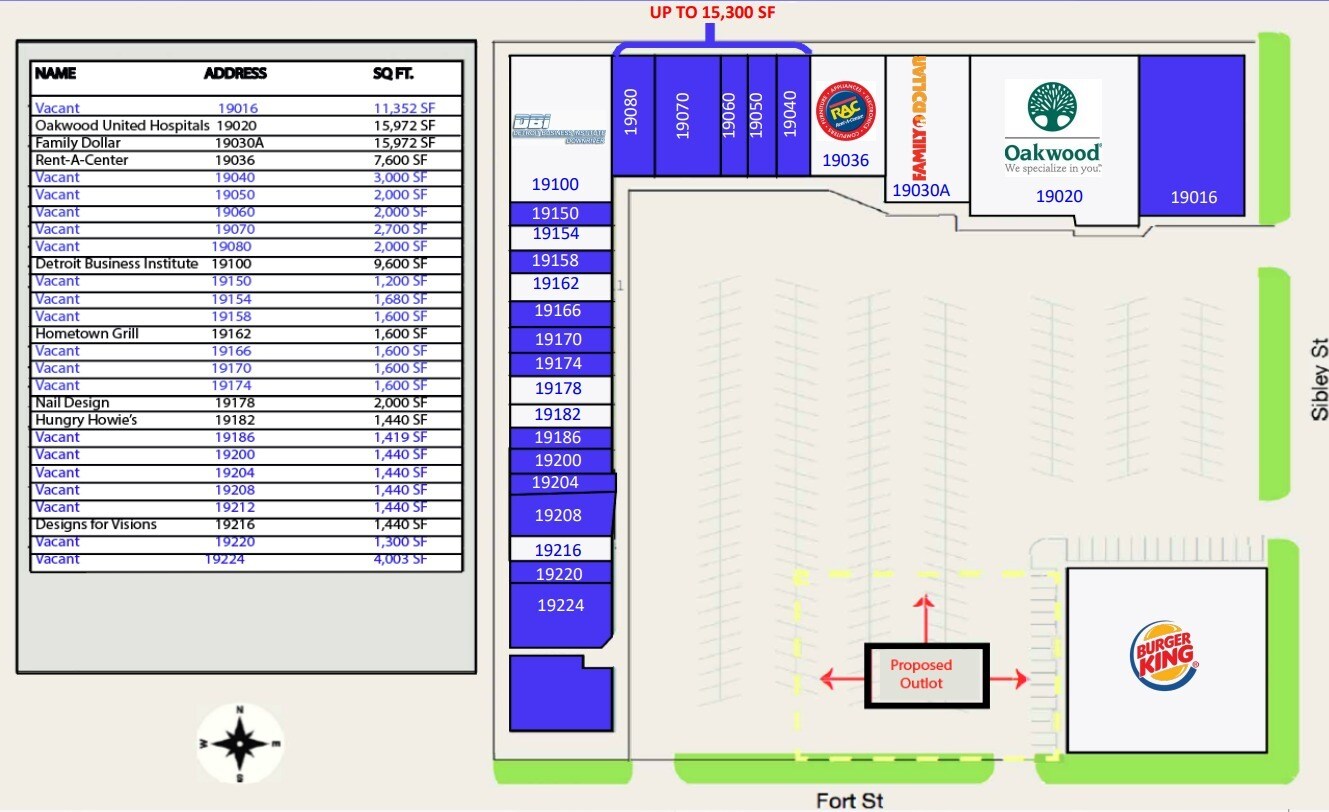The image size is (1329, 812).
Task: Click Nail Design in the table
Action: [x=72, y=403]
